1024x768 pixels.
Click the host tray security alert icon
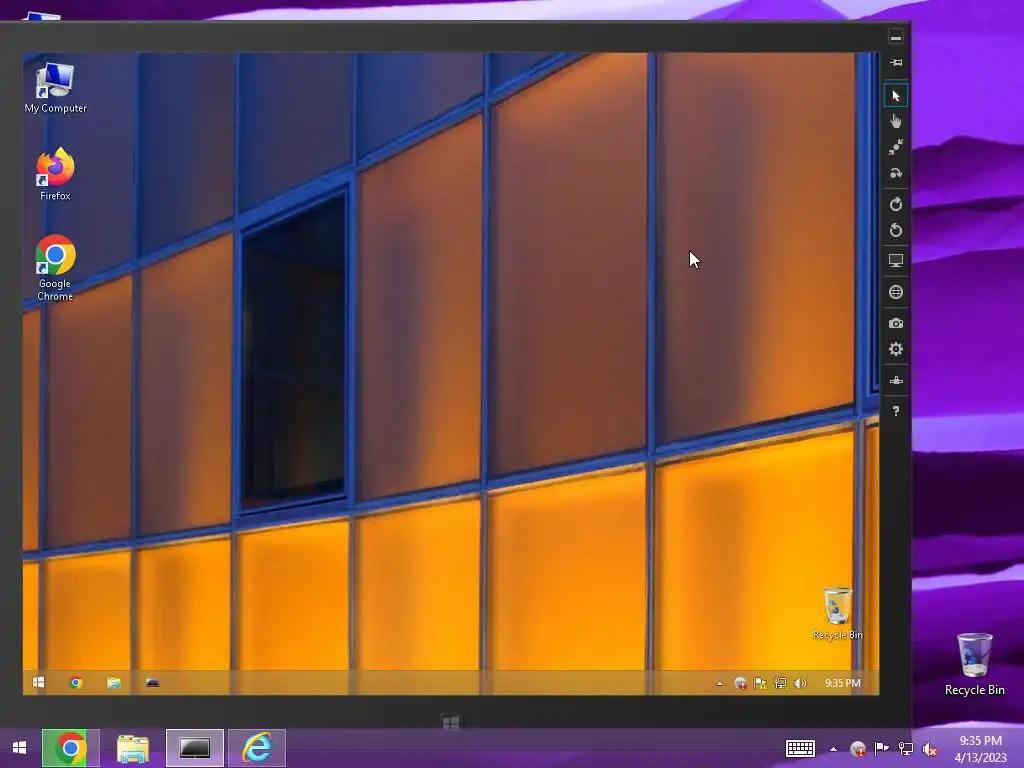pos(858,748)
